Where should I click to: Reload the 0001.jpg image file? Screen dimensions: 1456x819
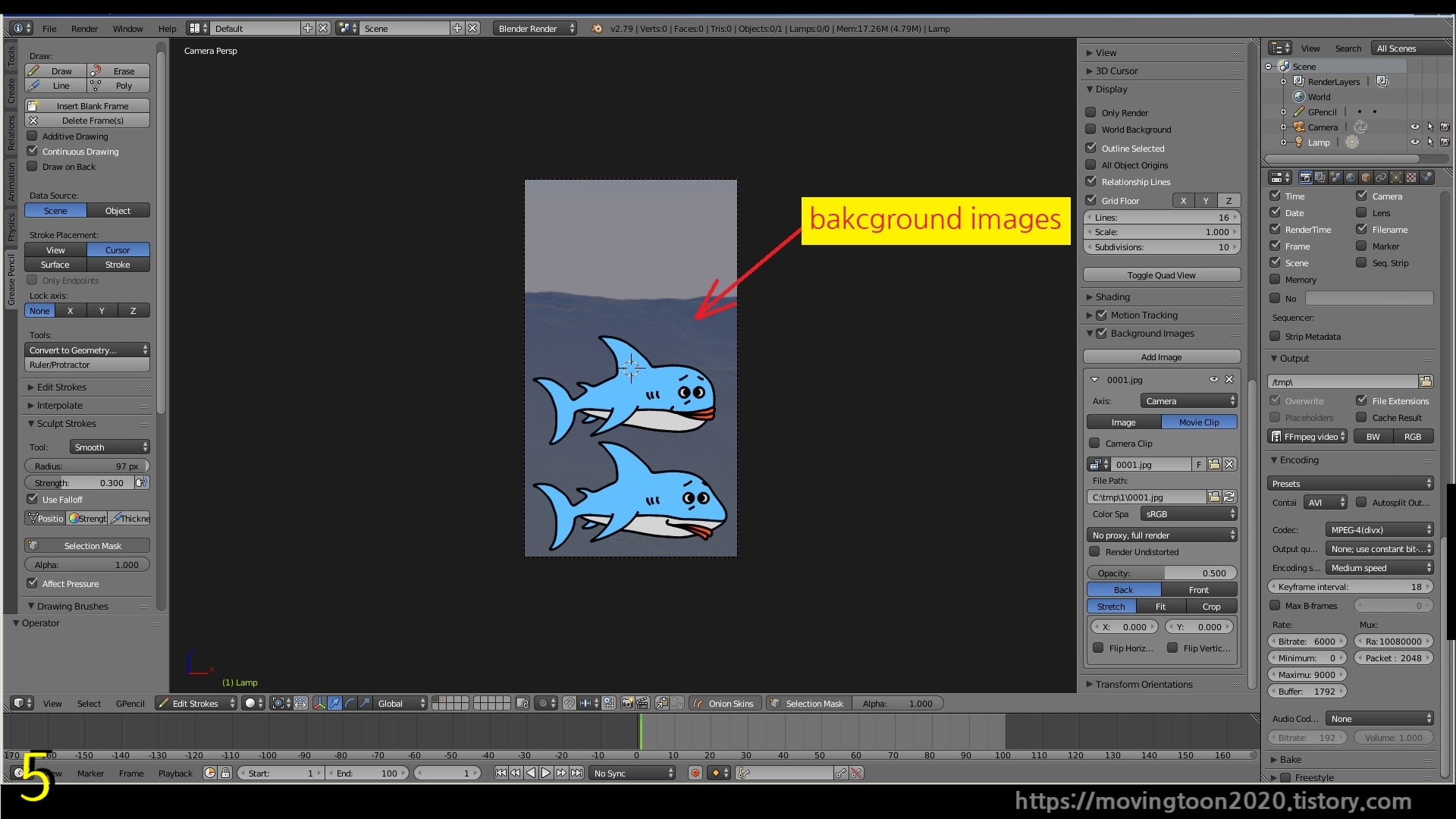coord(1229,497)
